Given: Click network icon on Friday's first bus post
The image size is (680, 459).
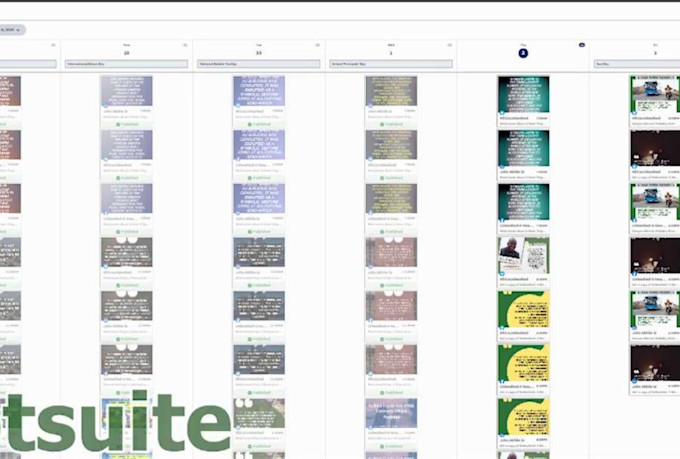Looking at the screenshot, I should (634, 112).
